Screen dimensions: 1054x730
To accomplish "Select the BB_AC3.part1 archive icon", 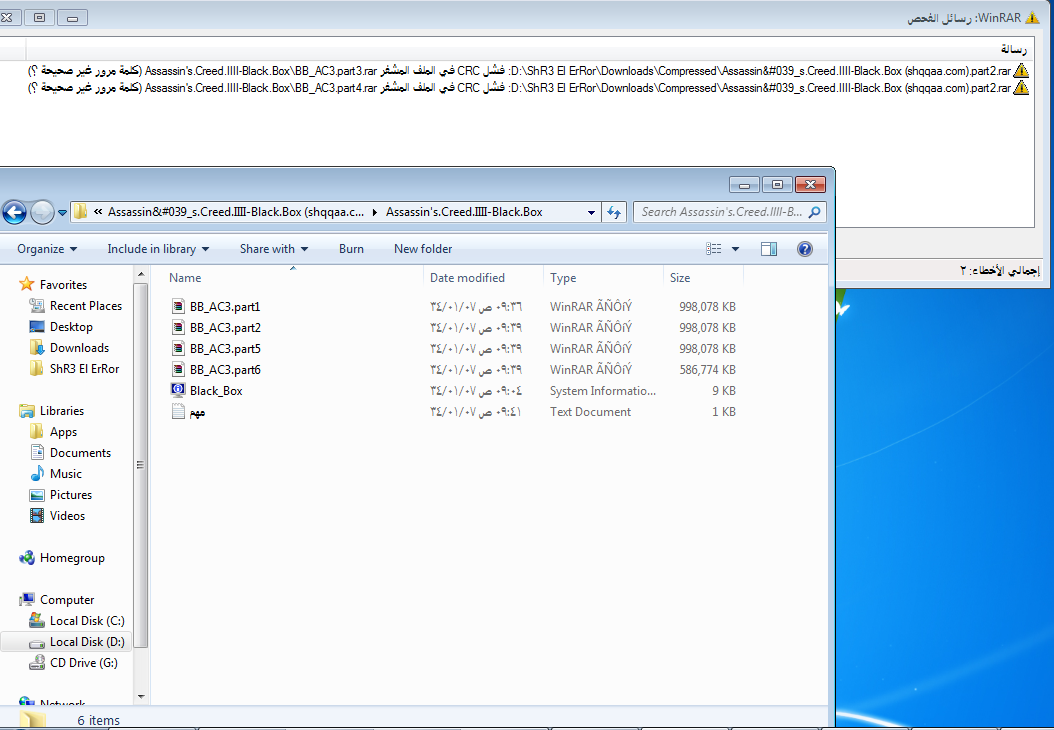I will (x=177, y=307).
